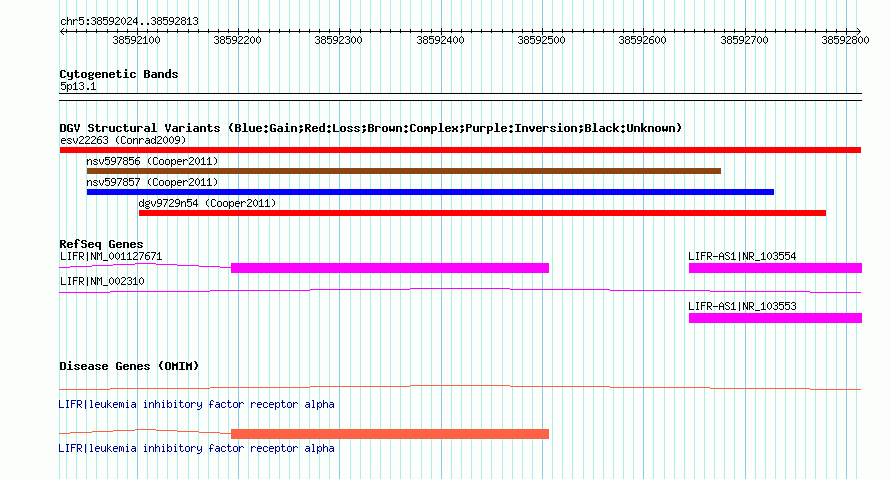Click the LIFR-AS1|NR_103553 gene label
This screenshot has width=890, height=479.
pos(742,306)
